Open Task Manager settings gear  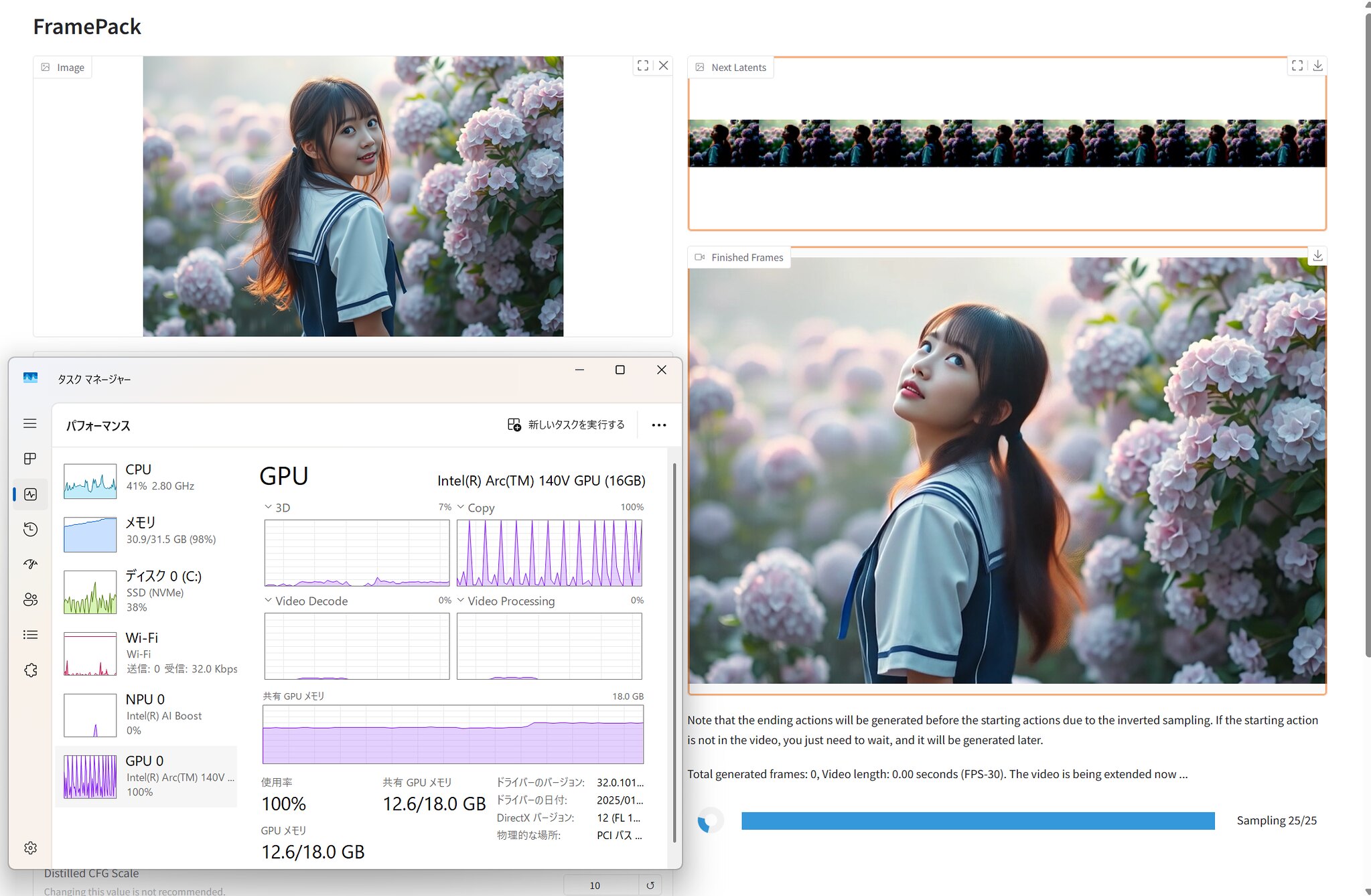click(29, 848)
